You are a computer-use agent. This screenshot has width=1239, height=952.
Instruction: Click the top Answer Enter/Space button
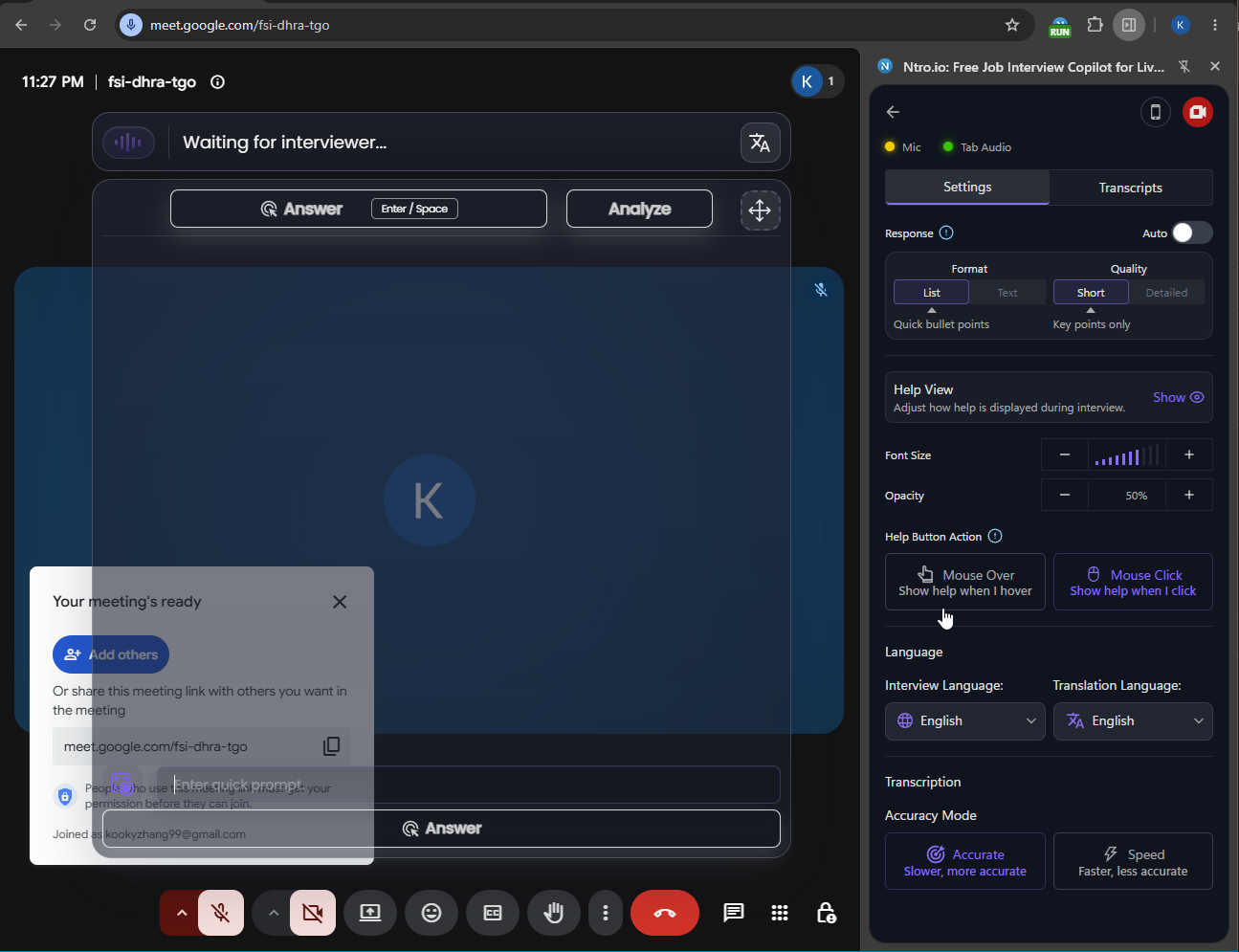tap(359, 209)
